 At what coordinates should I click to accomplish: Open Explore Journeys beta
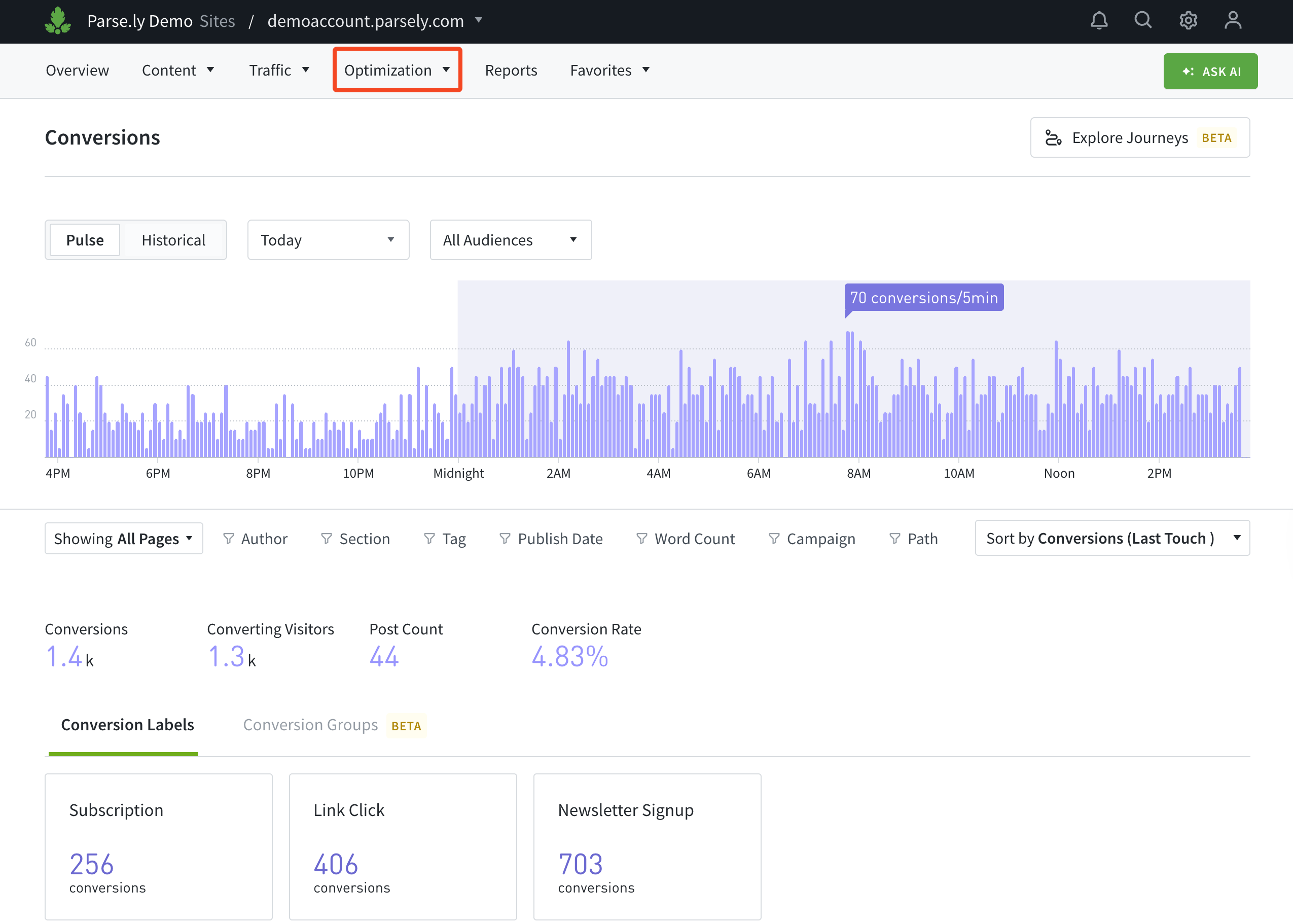1139,138
